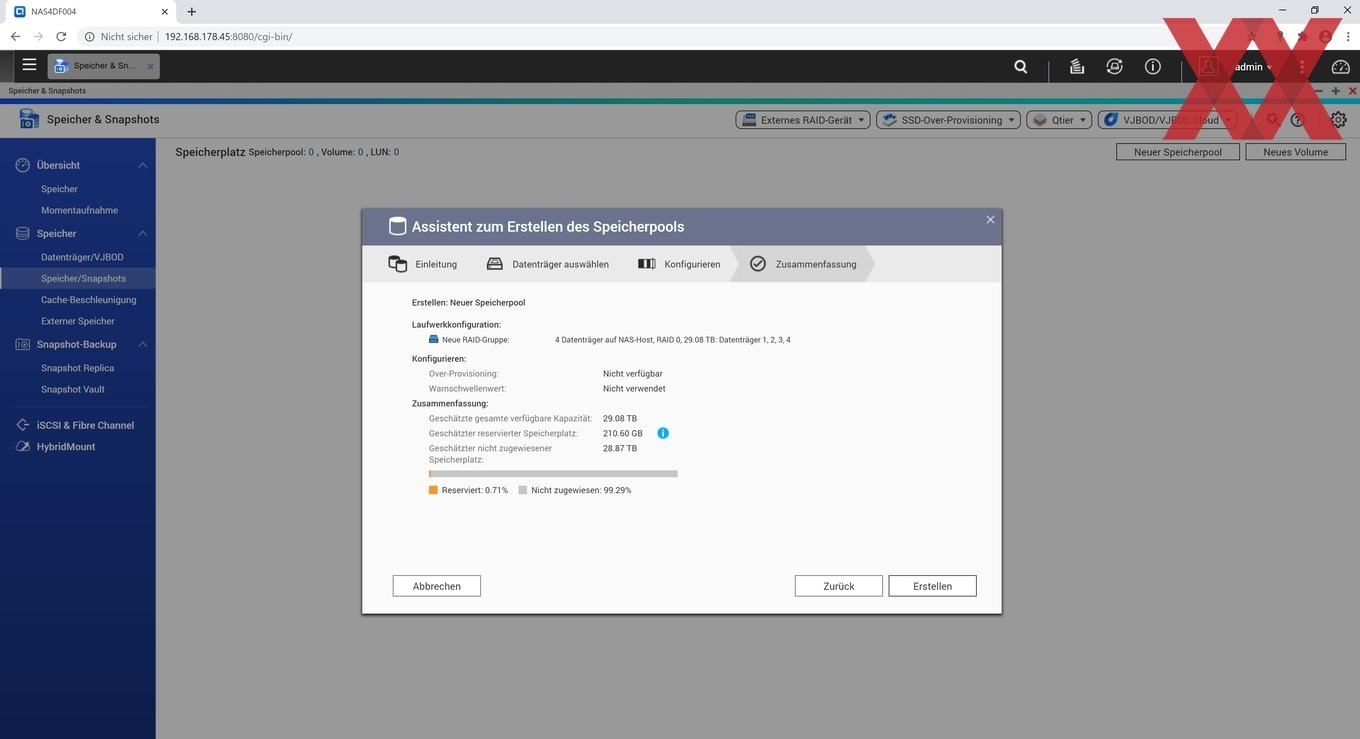Click the capacity usage progress bar
This screenshot has width=1360, height=739.
(553, 474)
